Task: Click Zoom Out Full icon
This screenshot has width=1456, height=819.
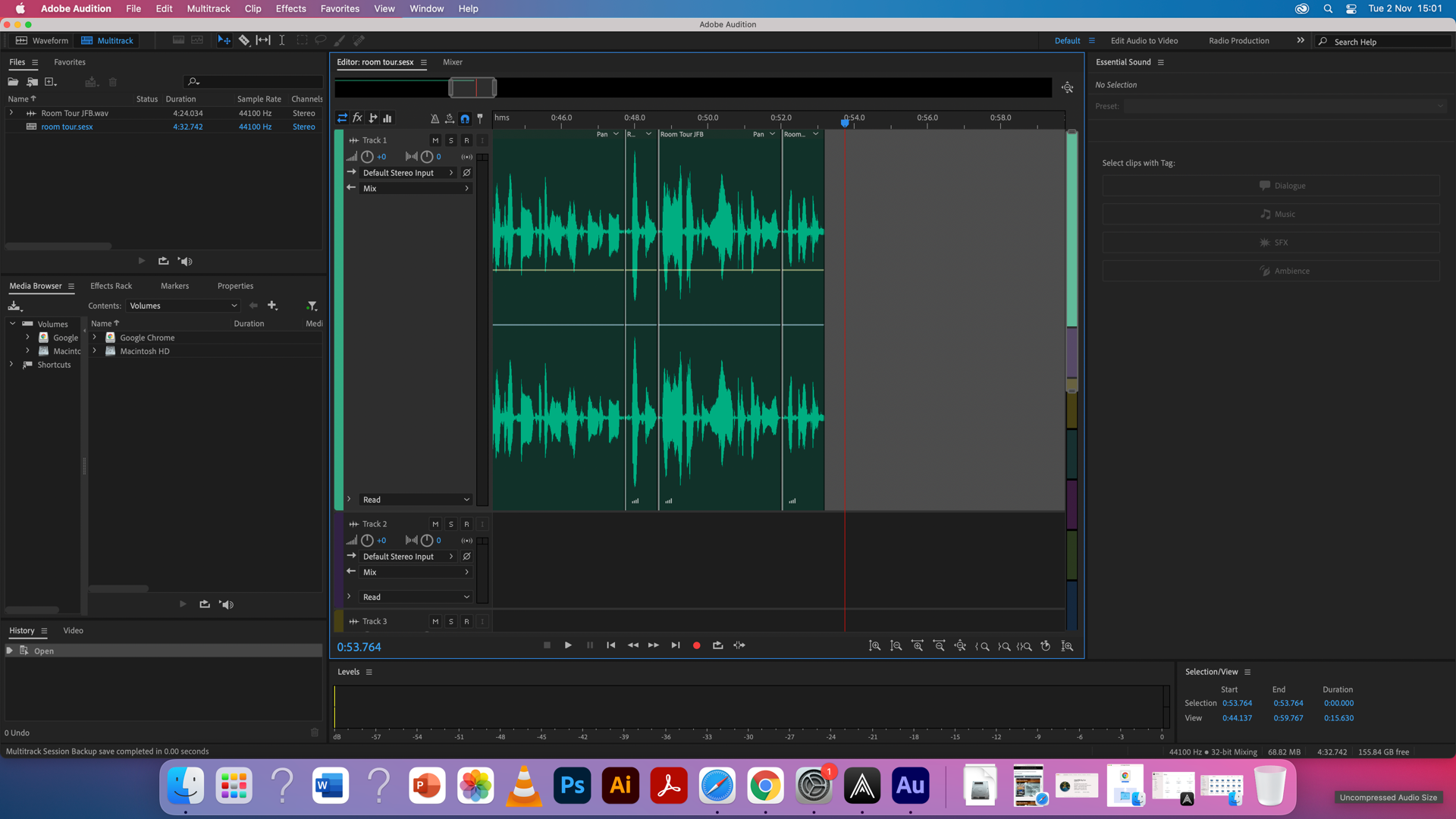Action: point(960,646)
